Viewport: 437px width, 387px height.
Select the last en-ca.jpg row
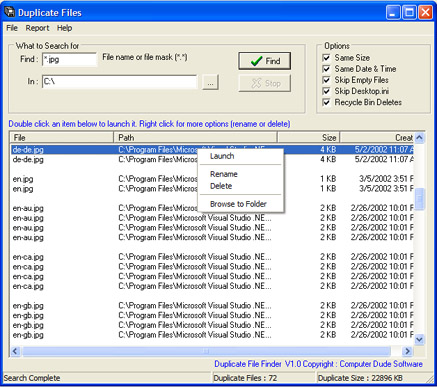212,286
